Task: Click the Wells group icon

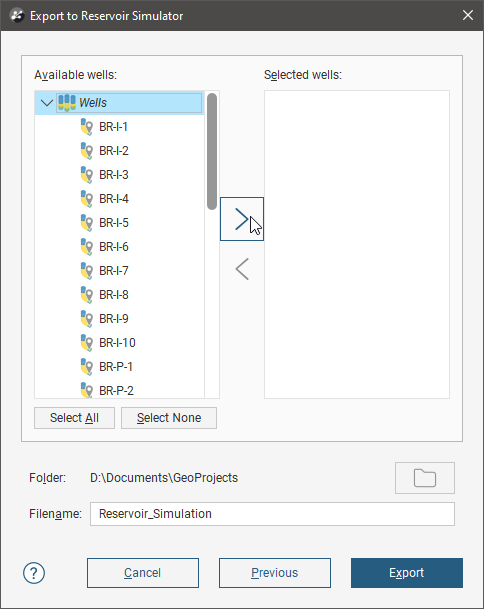Action: coord(67,103)
